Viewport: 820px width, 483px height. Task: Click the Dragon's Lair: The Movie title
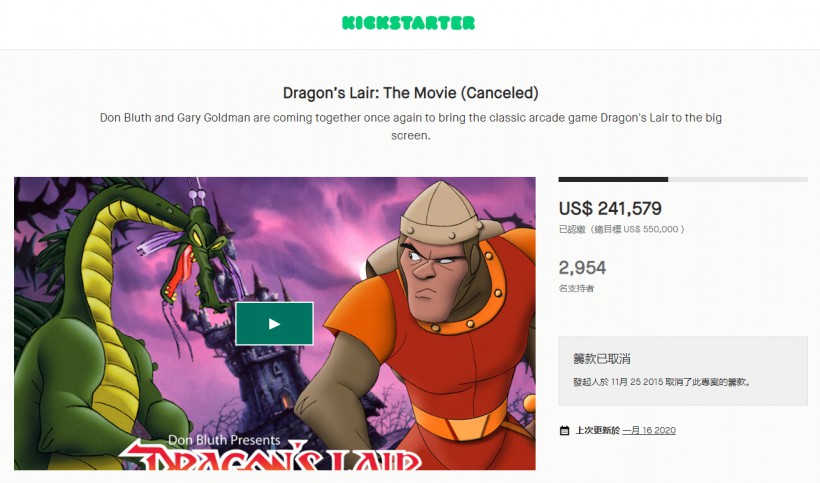click(x=411, y=93)
